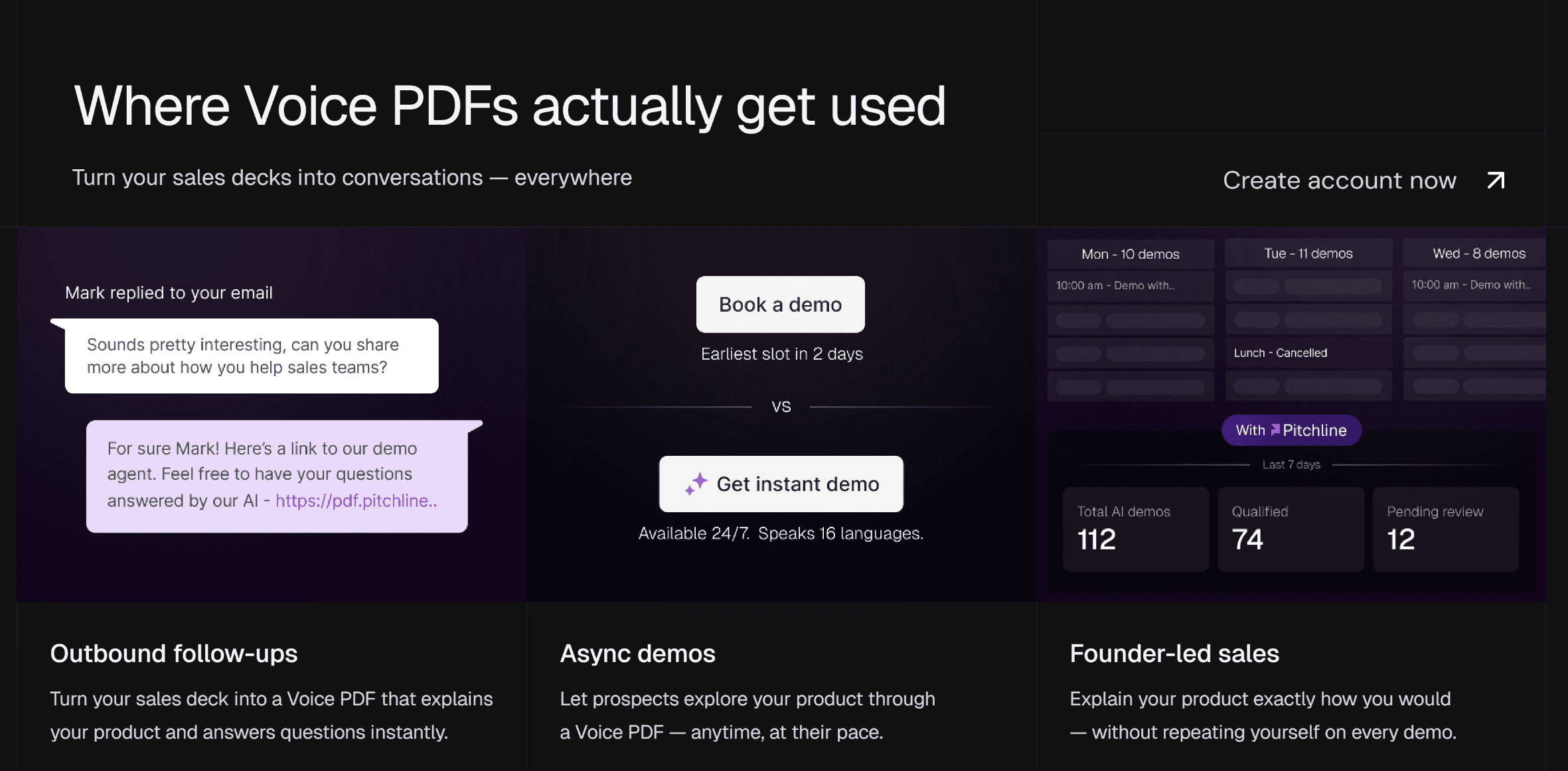Click Mark's white email message bubble

[x=252, y=356]
